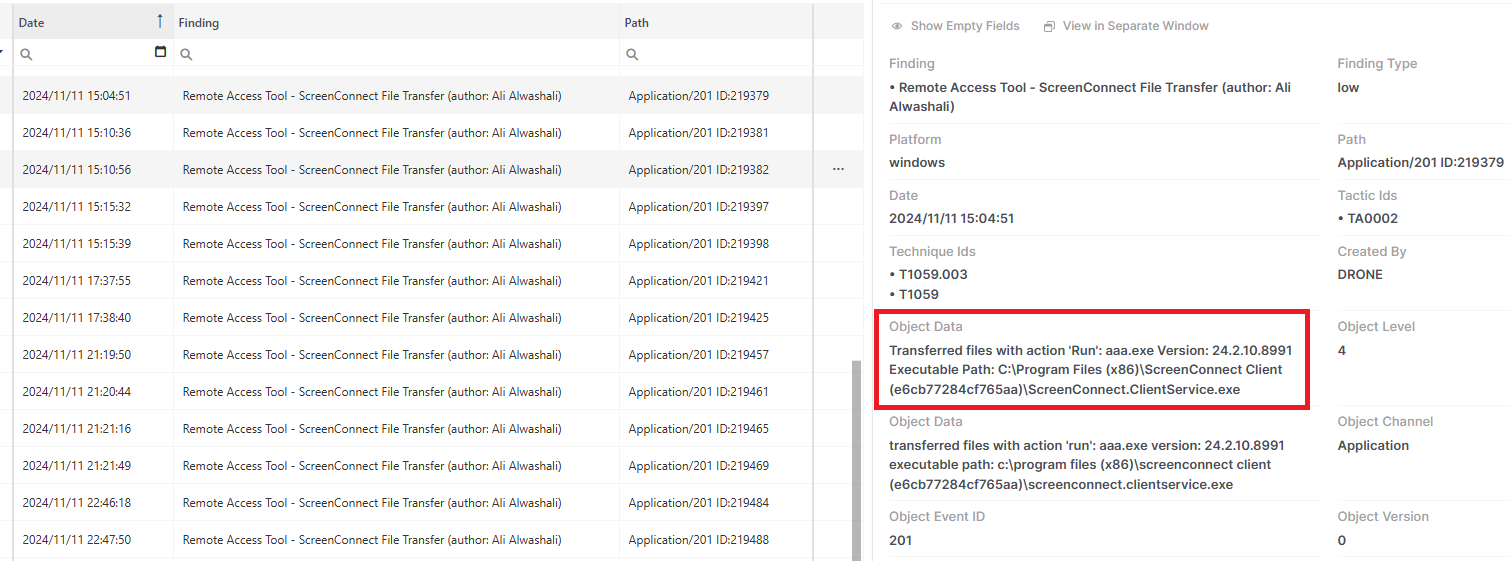Click Technique ID T1059.003 in details
The height and width of the screenshot is (561, 1511).
click(932, 274)
